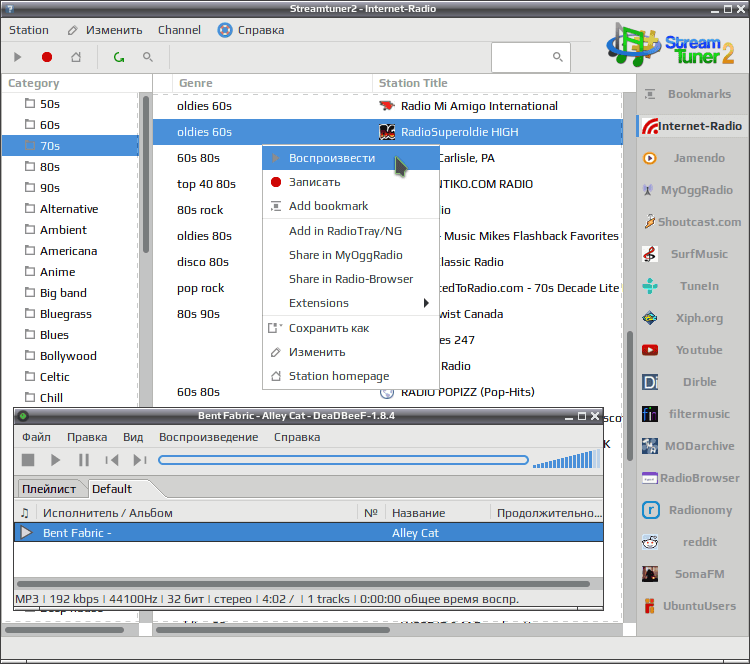Screen dimensions: 750x664
Task: Select the Bollywood category
Action: [70, 356]
